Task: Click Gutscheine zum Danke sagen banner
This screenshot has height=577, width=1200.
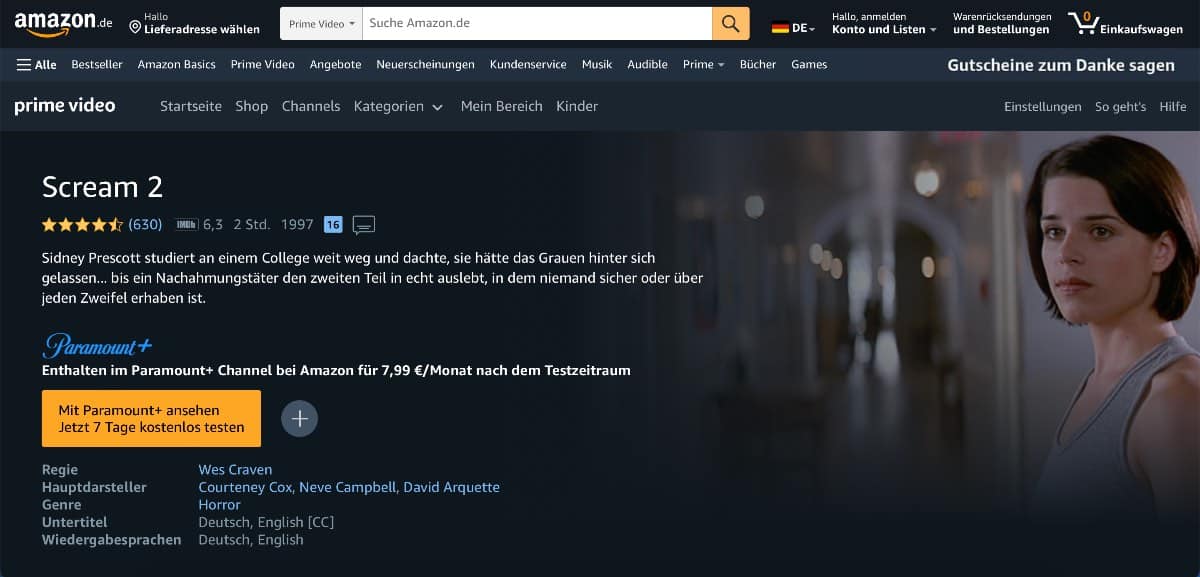Action: pos(1061,65)
